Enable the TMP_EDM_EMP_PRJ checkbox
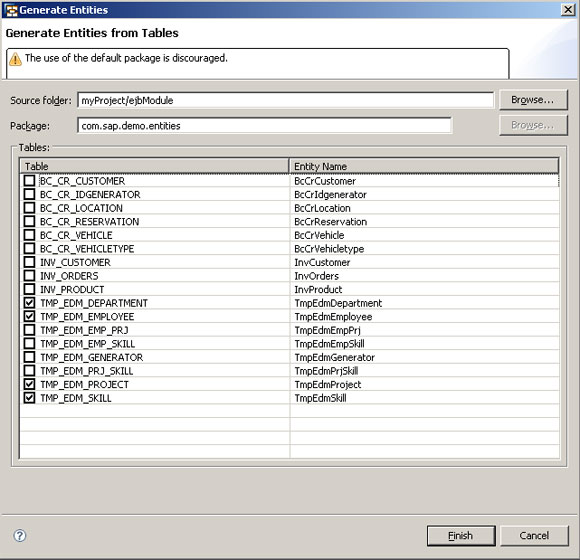 click(x=29, y=330)
